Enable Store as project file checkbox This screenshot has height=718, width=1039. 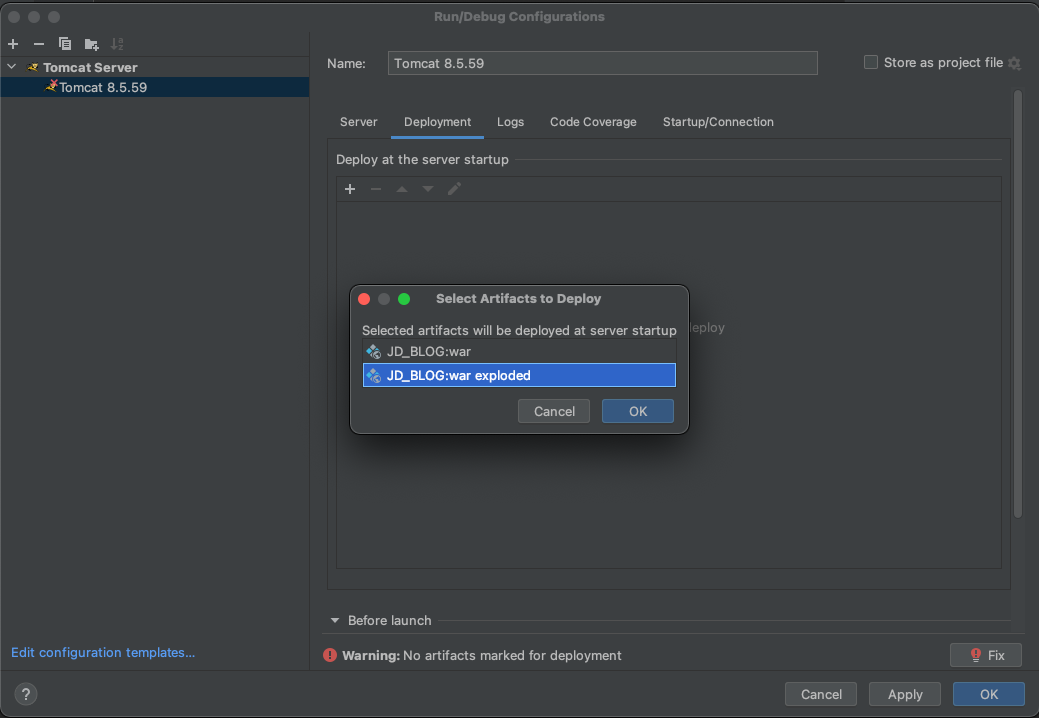click(x=871, y=62)
